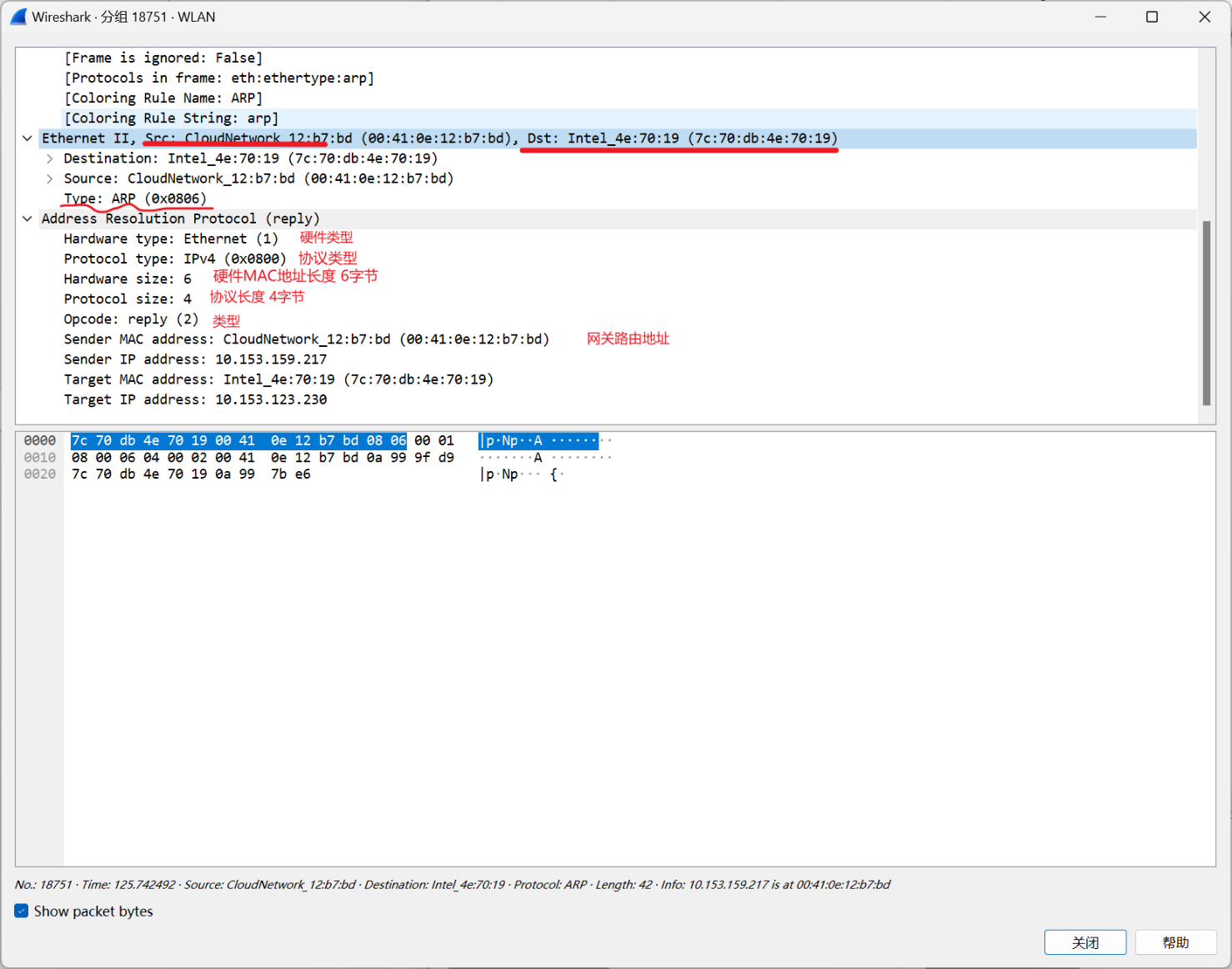1232x969 pixels.
Task: Click the packet details vertical scrollbar thumb
Action: coord(1206,313)
